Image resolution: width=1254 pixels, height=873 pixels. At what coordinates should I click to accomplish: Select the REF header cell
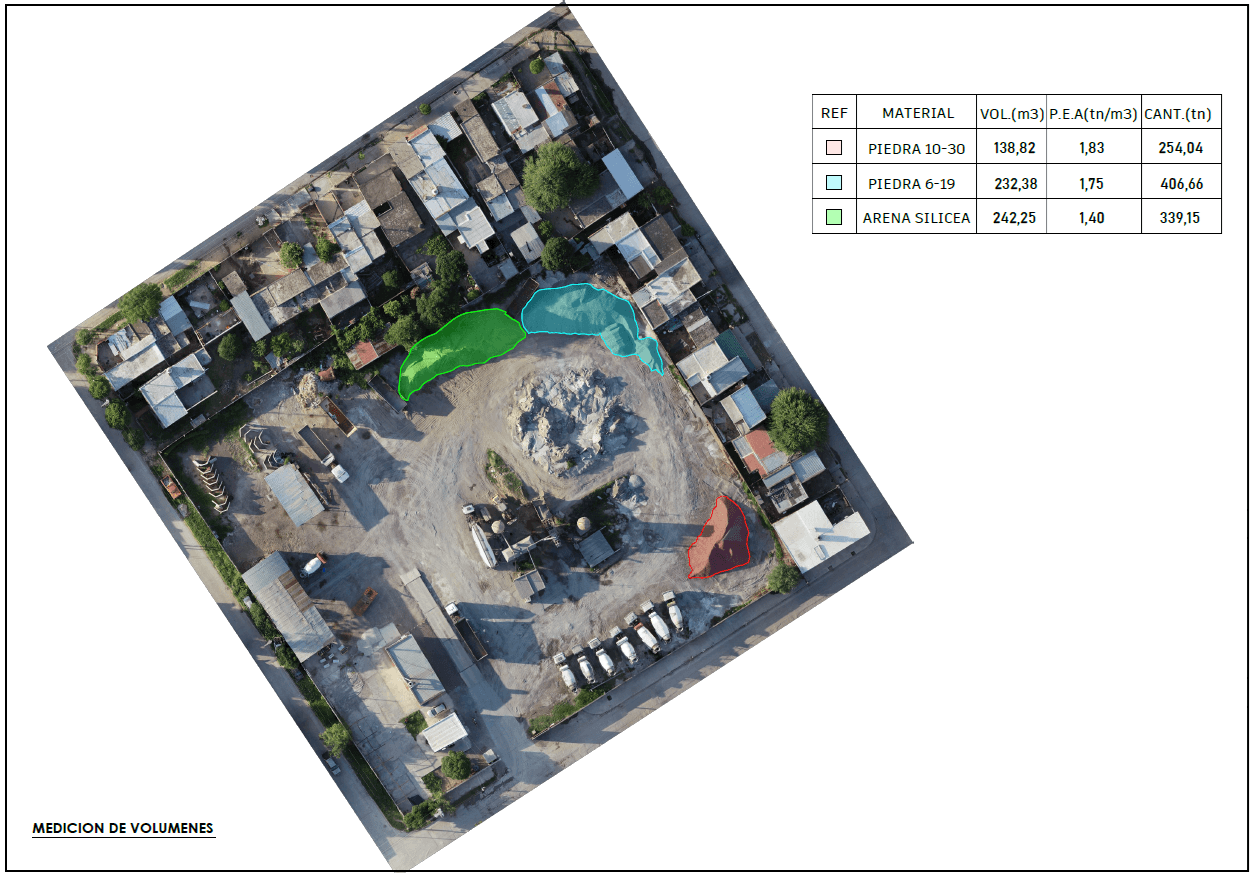tap(834, 113)
